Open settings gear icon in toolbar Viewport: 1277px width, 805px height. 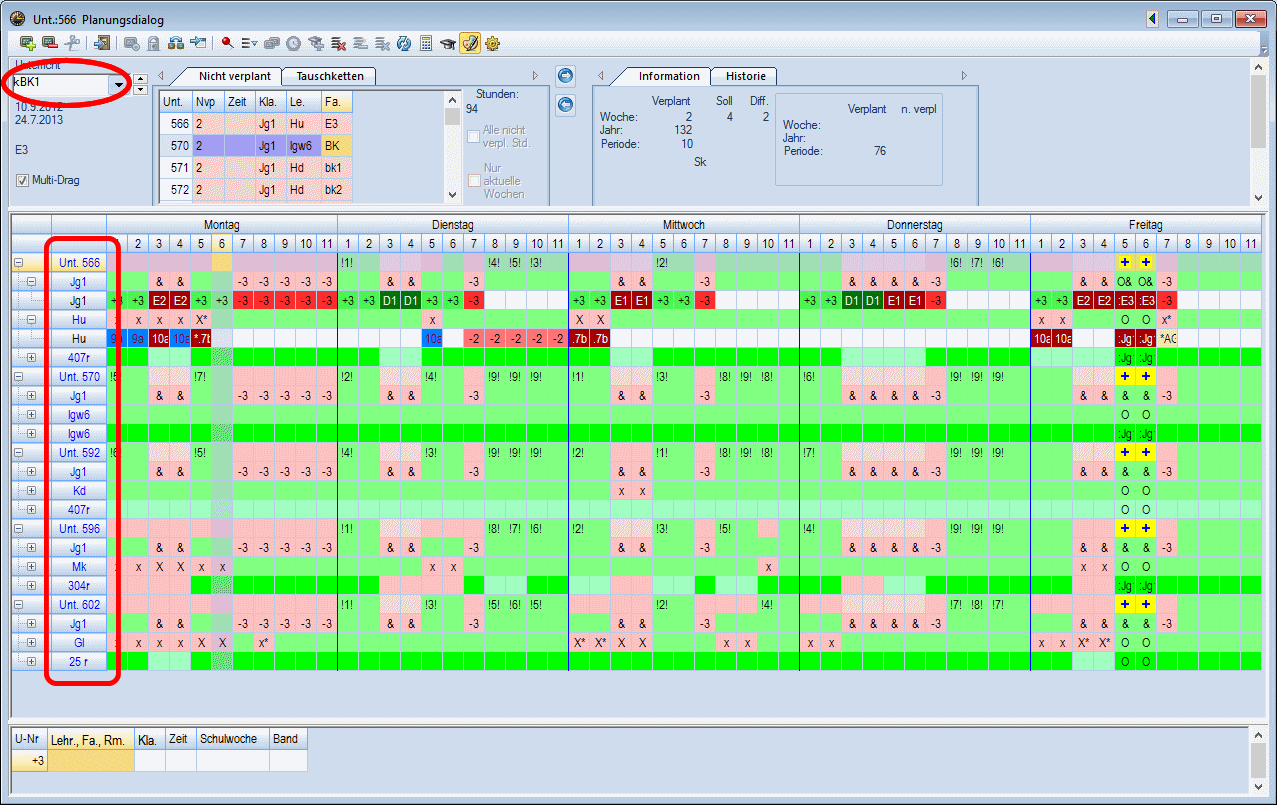(492, 43)
